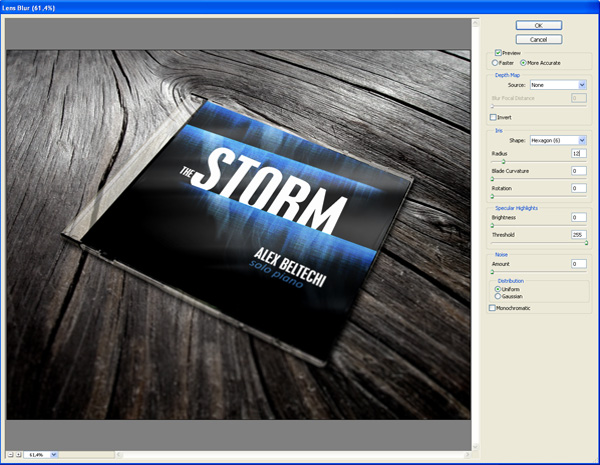Click the Specular Brightness value field
The height and width of the screenshot is (465, 600).
click(x=579, y=217)
